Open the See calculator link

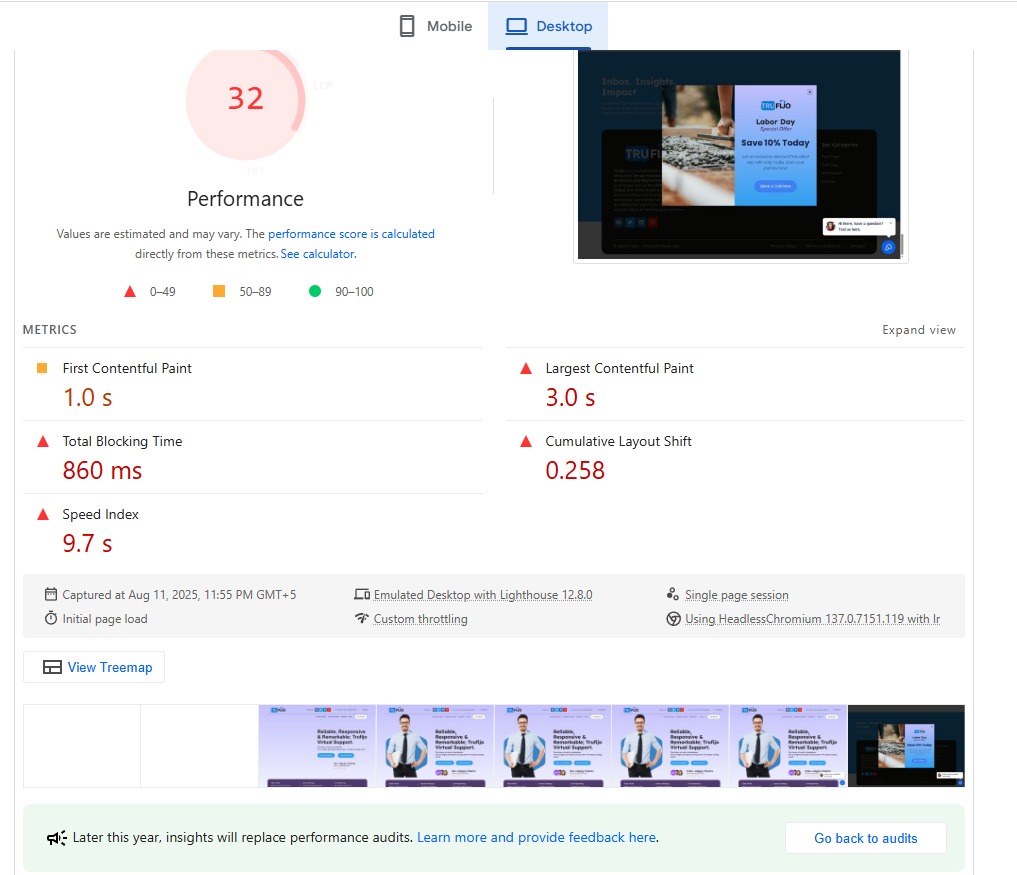pos(318,254)
